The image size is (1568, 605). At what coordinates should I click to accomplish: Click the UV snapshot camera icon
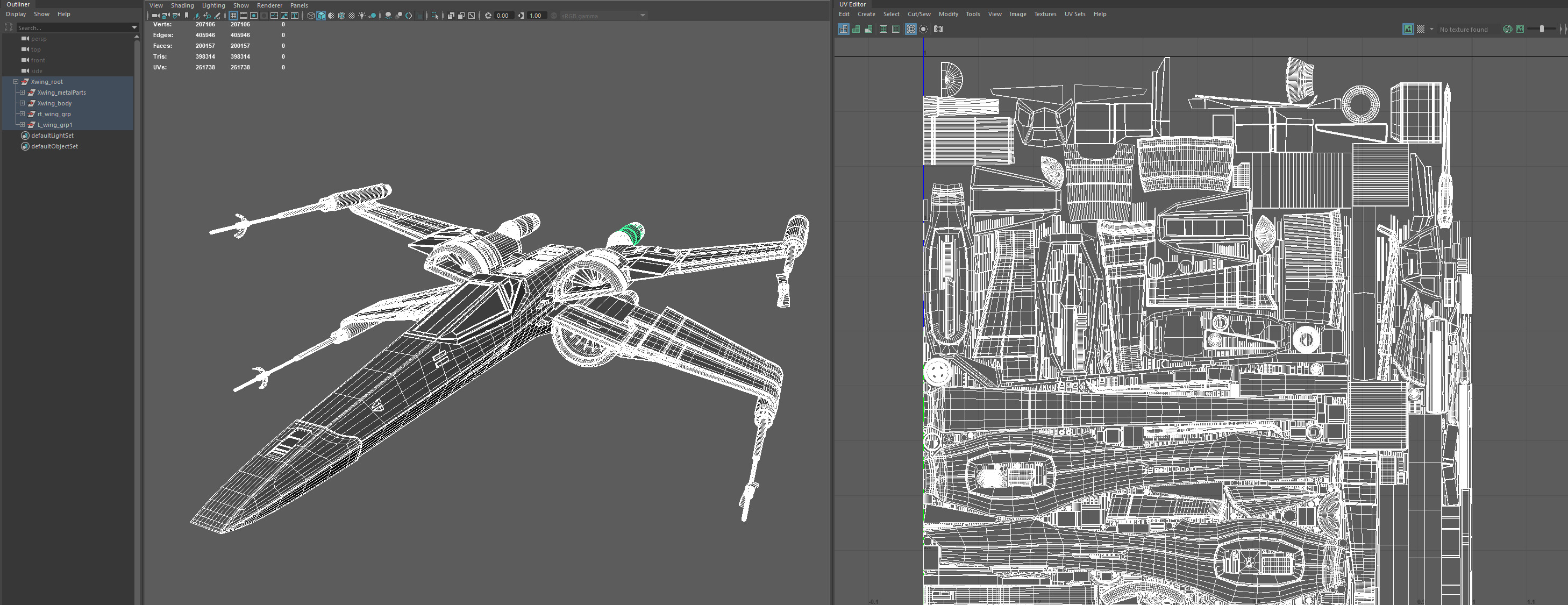point(939,29)
